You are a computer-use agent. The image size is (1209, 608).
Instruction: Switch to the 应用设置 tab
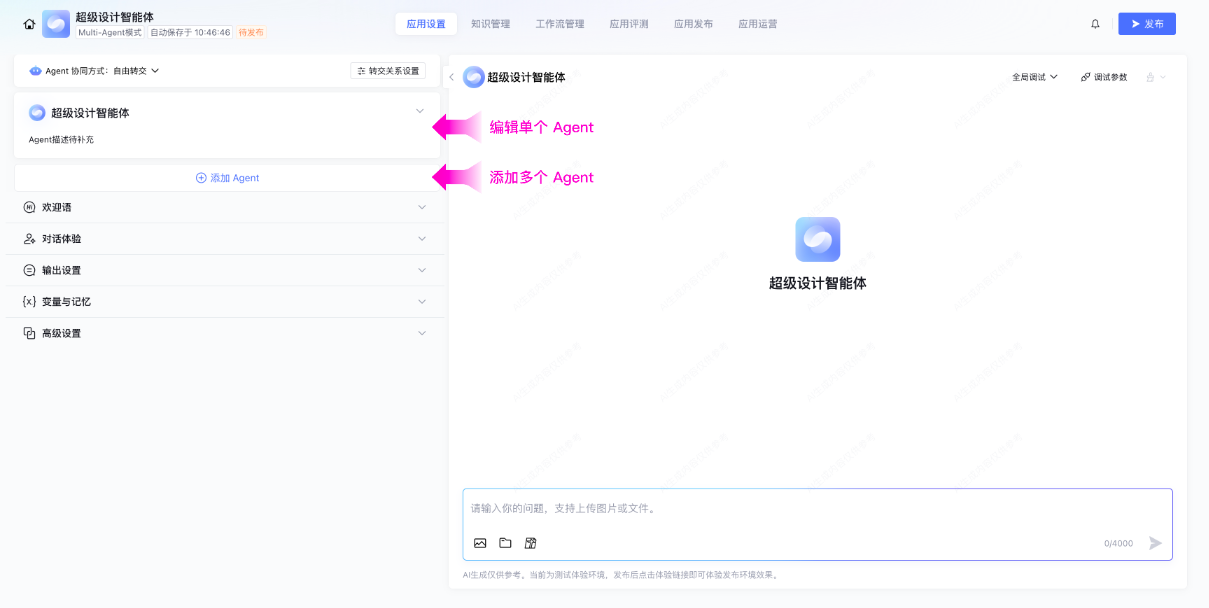tap(426, 24)
